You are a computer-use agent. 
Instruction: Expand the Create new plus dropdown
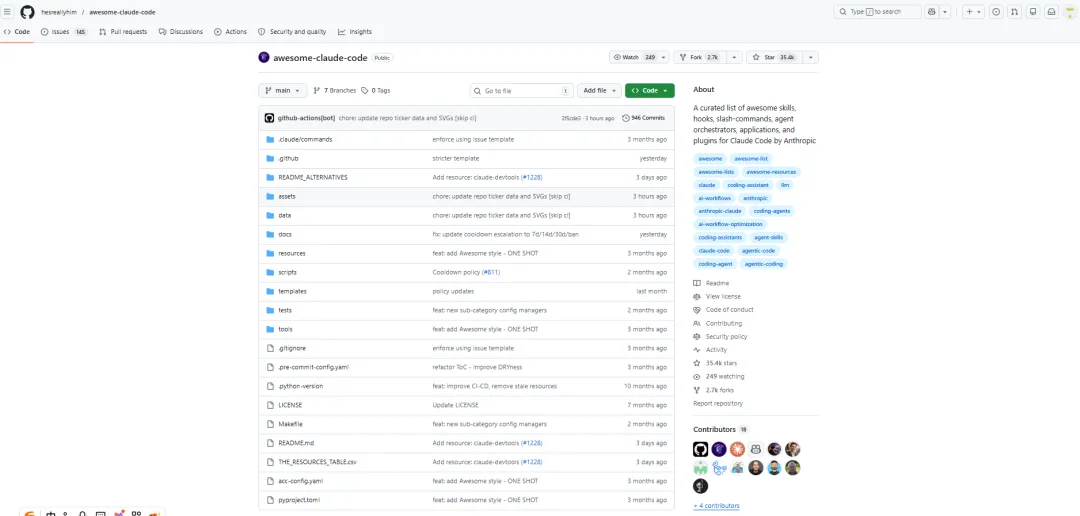tap(973, 12)
